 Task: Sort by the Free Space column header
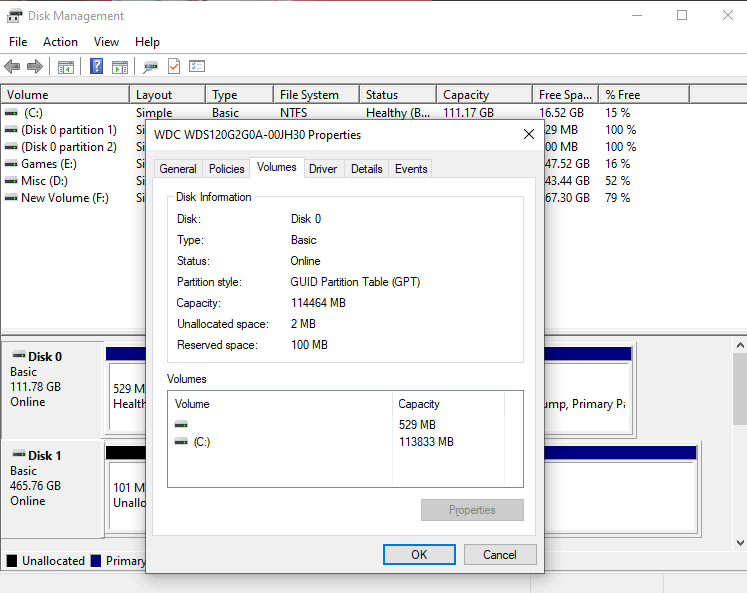click(x=565, y=95)
